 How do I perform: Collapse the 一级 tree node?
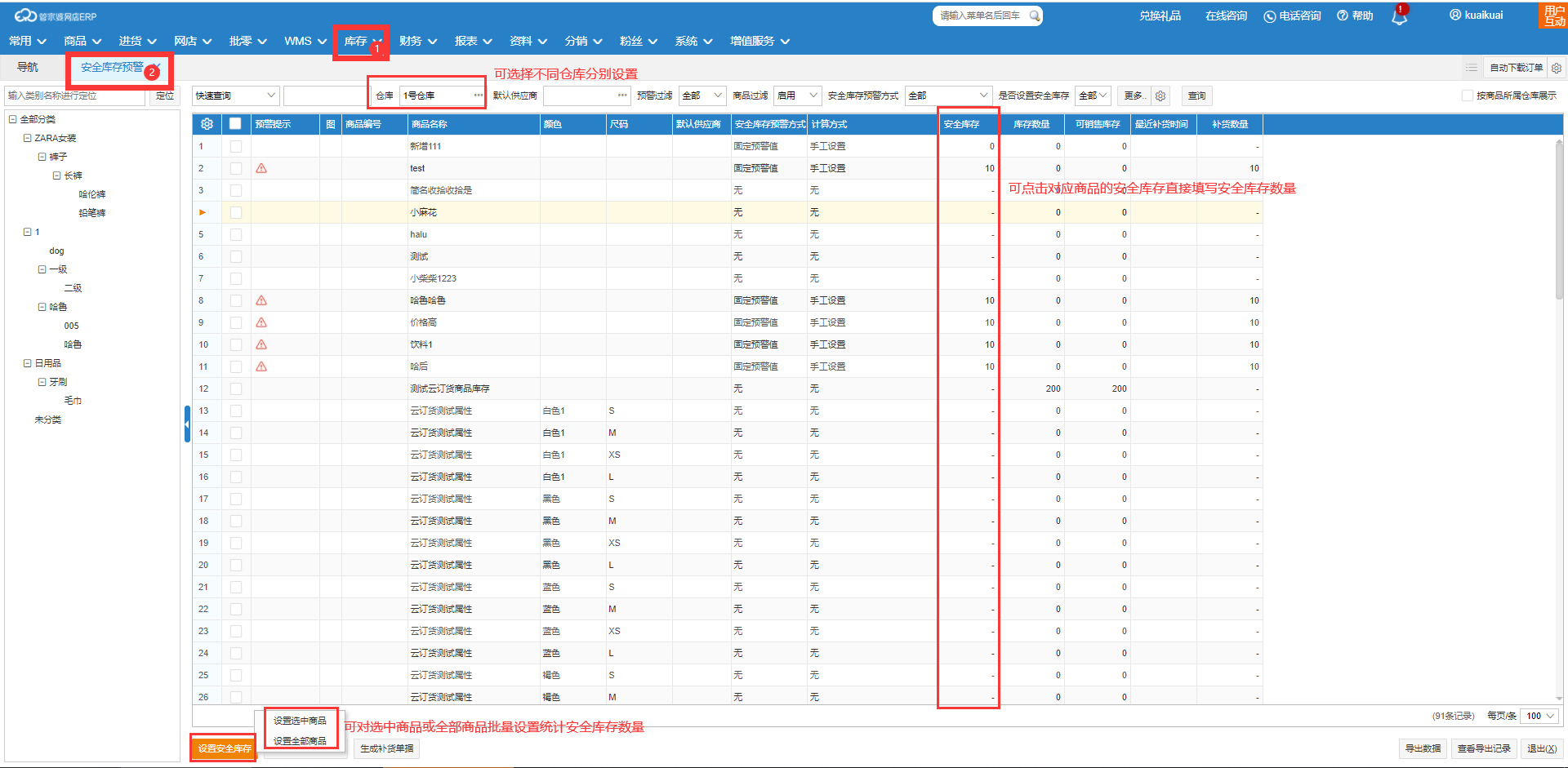[42, 269]
